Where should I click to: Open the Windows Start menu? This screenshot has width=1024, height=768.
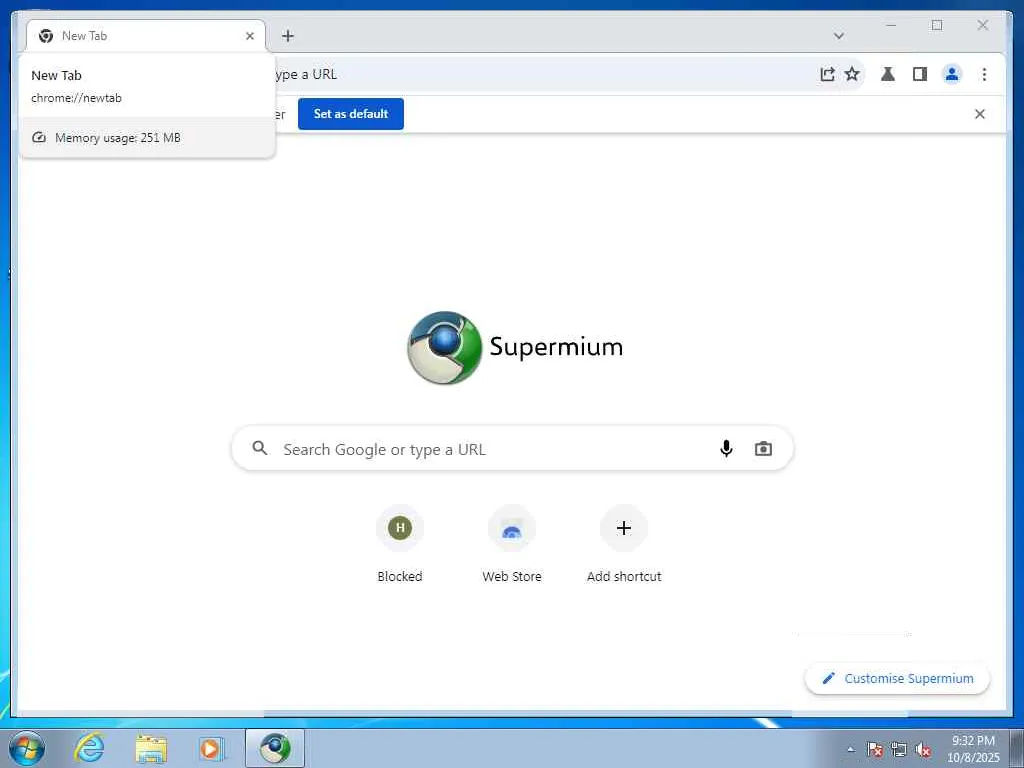(26, 748)
